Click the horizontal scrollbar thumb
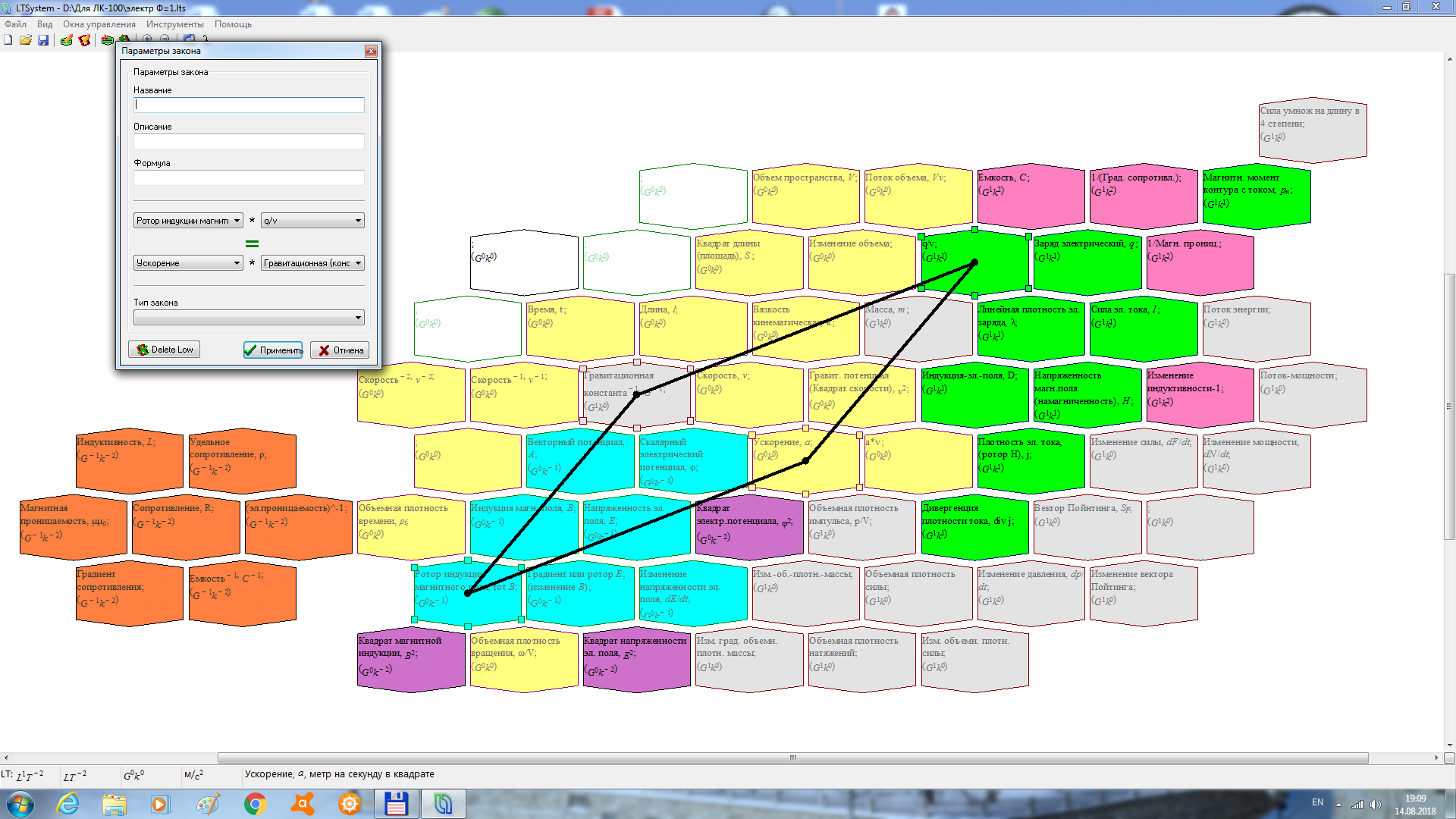The width and height of the screenshot is (1456, 819). [792, 758]
